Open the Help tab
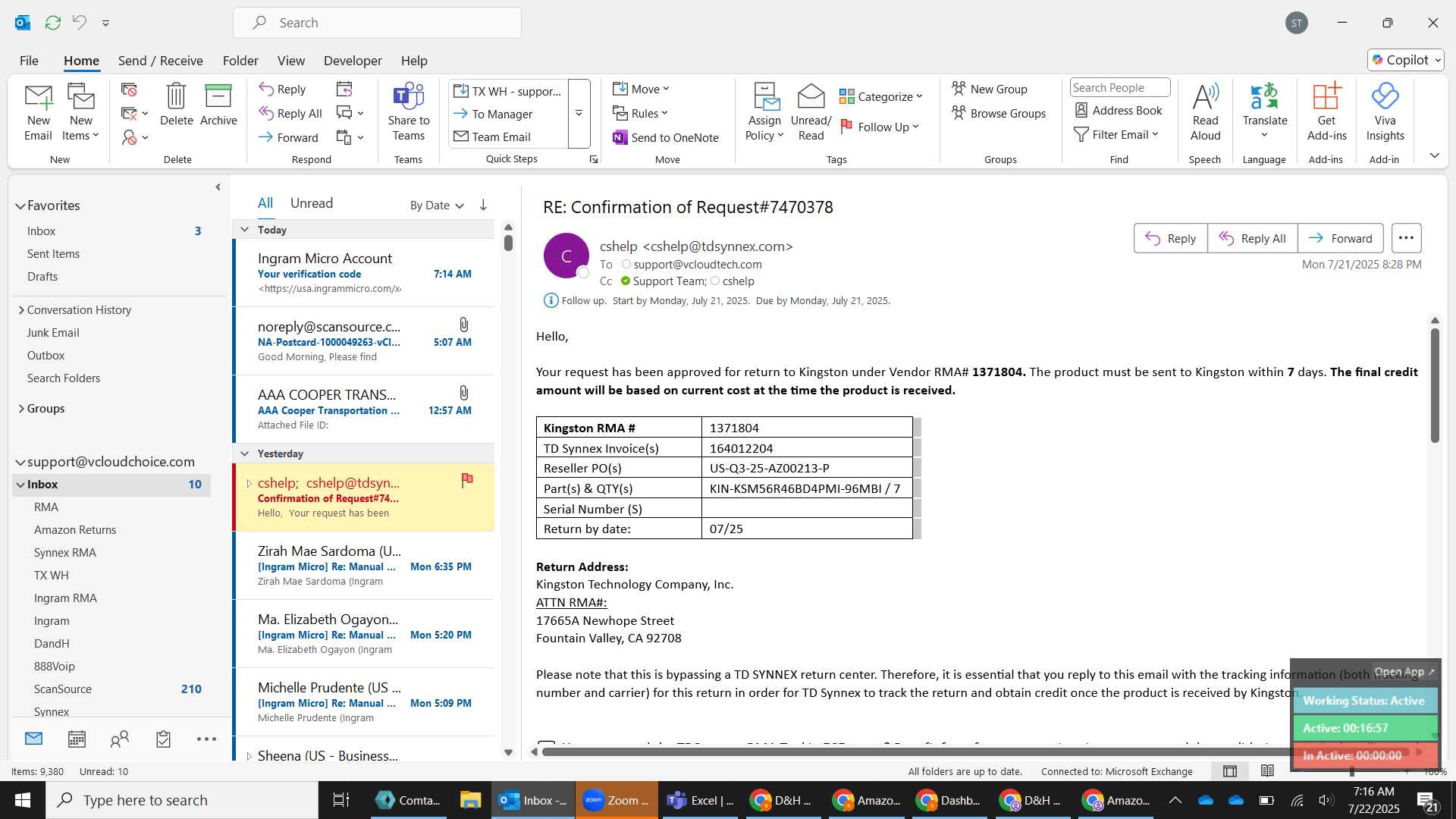The width and height of the screenshot is (1456, 819). pyautogui.click(x=414, y=61)
